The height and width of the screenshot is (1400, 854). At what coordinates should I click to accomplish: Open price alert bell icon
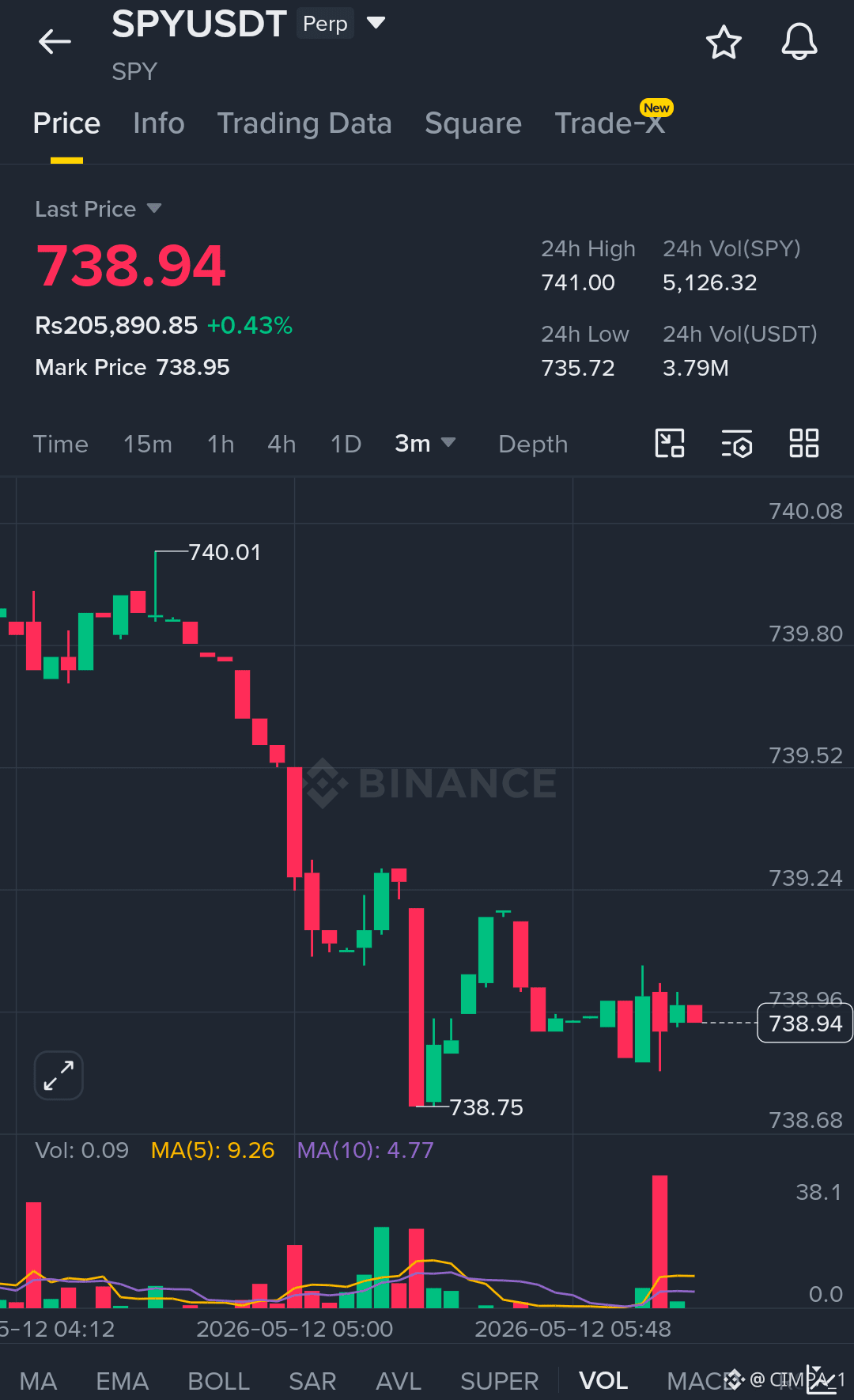pyautogui.click(x=799, y=41)
